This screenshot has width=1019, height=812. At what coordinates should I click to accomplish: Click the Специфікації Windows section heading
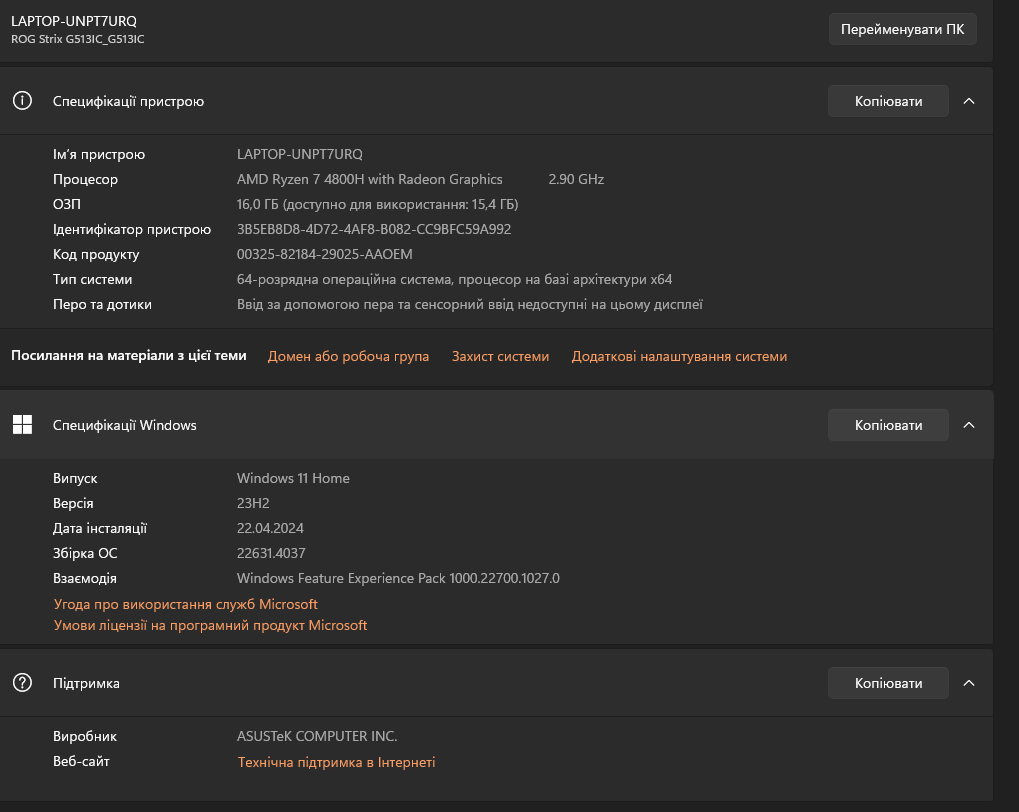click(124, 425)
